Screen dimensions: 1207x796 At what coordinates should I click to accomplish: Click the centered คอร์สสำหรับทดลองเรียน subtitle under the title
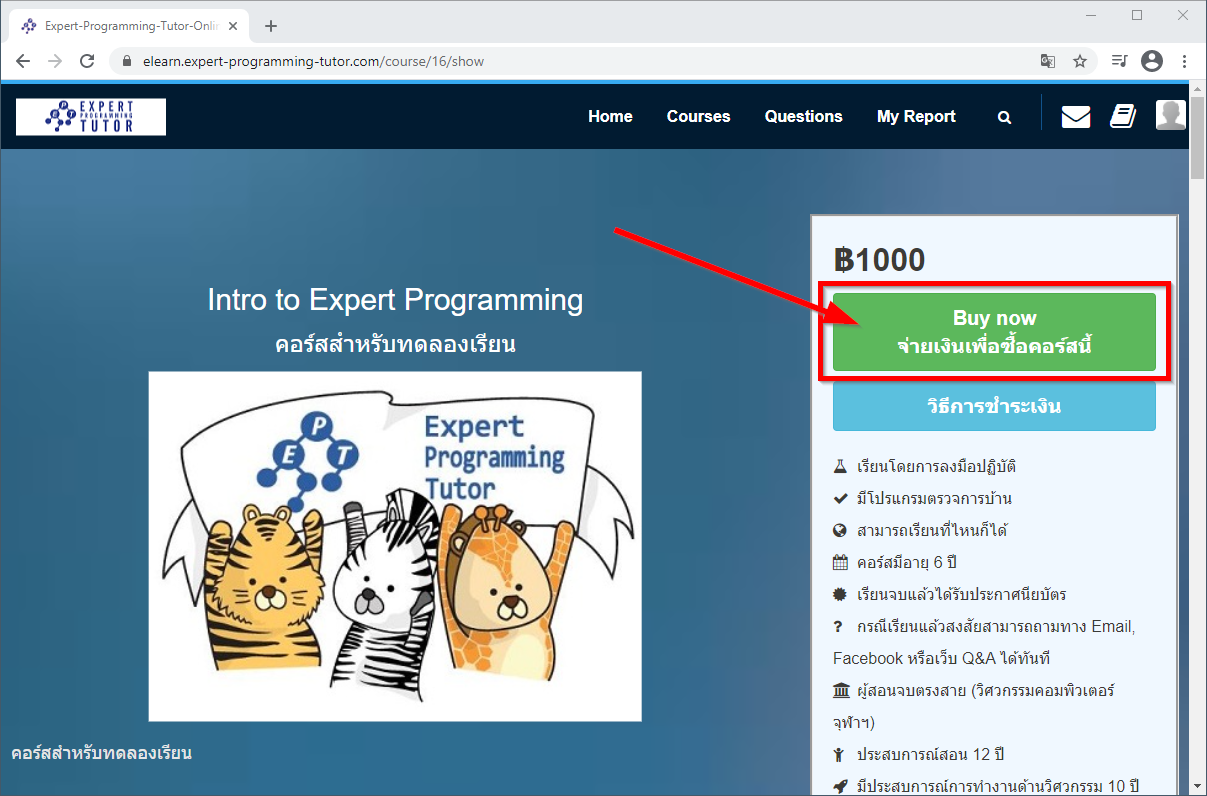point(395,346)
